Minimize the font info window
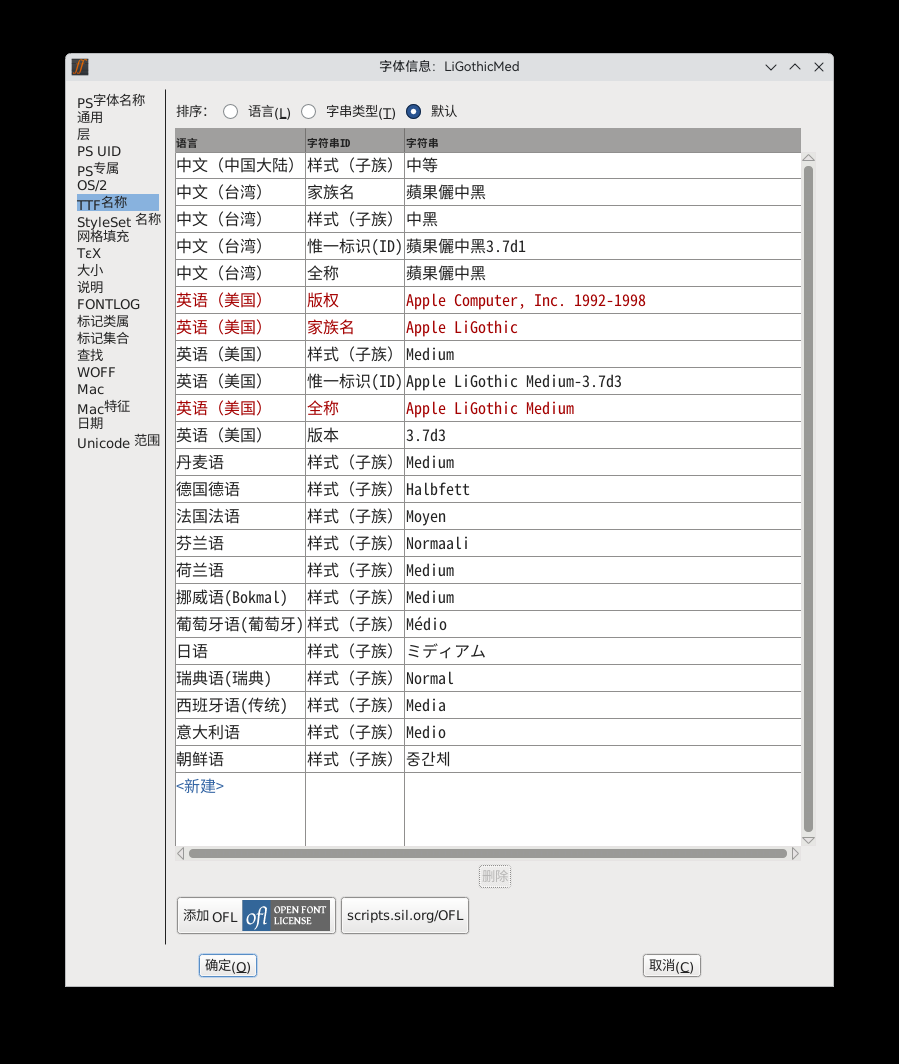Image resolution: width=899 pixels, height=1064 pixels. [x=771, y=67]
